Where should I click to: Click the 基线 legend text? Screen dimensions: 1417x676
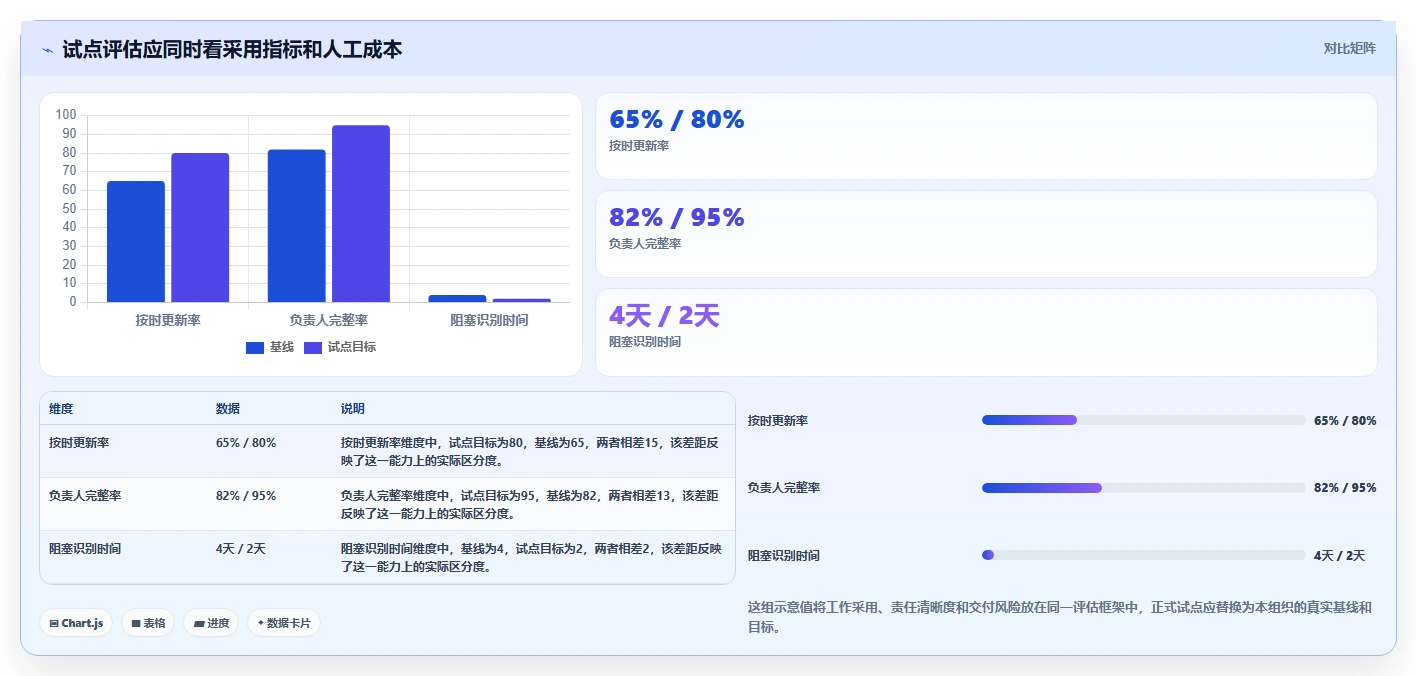pyautogui.click(x=282, y=347)
